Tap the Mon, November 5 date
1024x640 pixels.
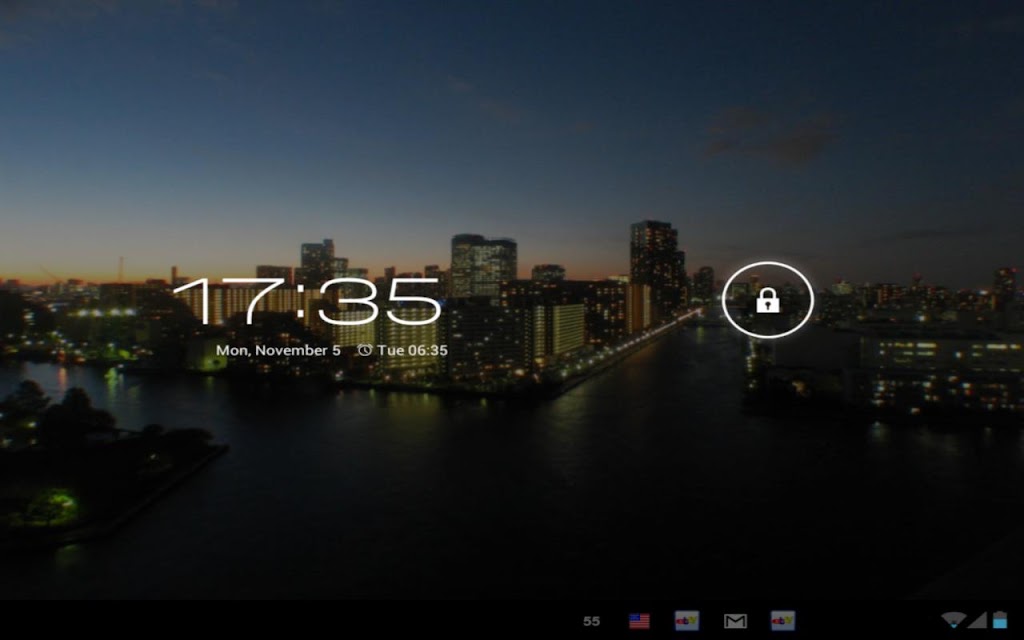278,350
